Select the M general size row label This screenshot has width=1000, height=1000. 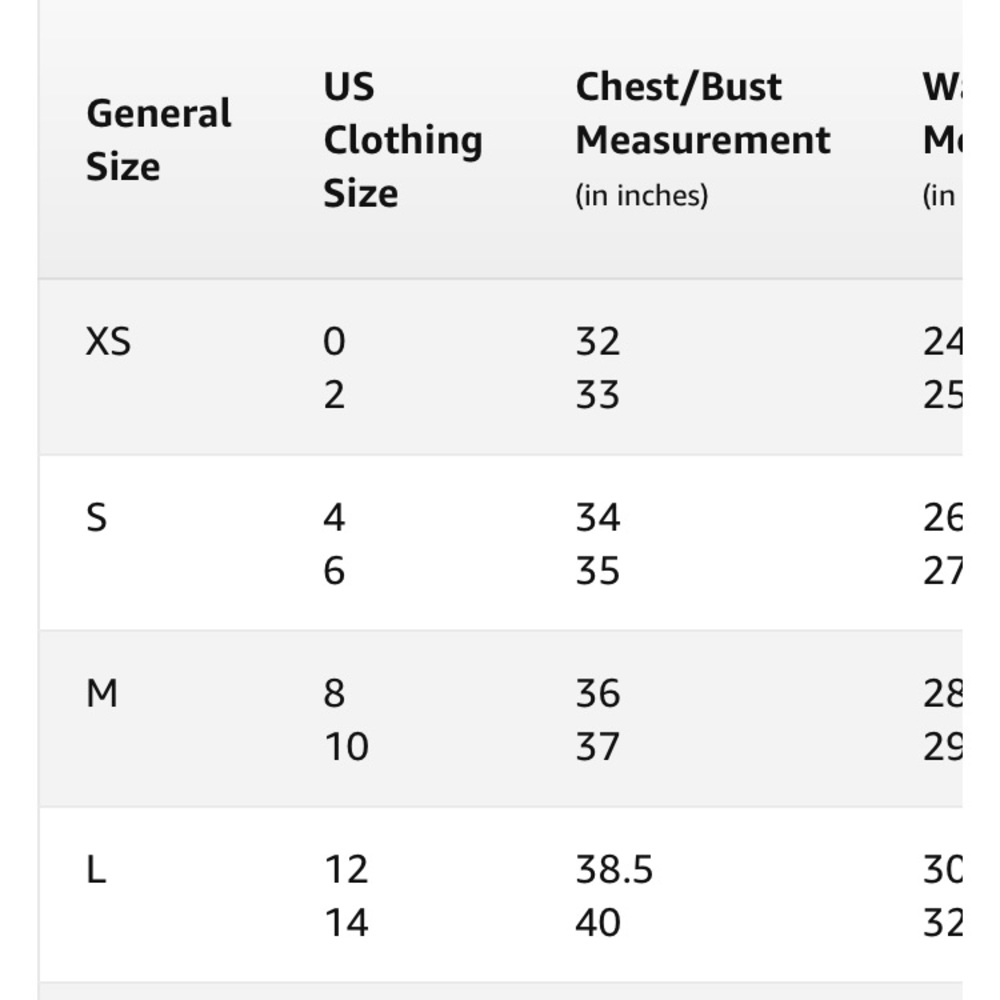point(102,693)
